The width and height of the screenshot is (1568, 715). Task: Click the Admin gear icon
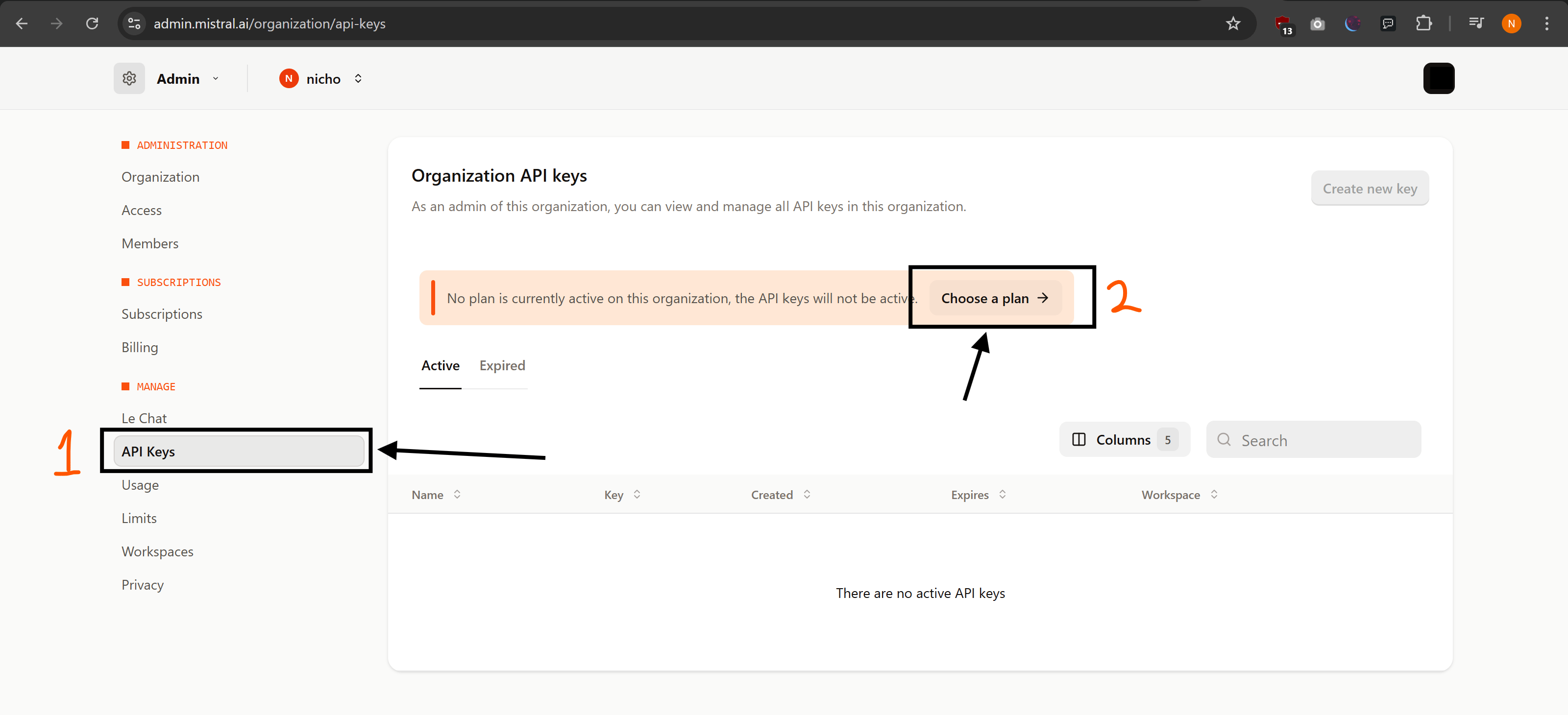tap(129, 78)
